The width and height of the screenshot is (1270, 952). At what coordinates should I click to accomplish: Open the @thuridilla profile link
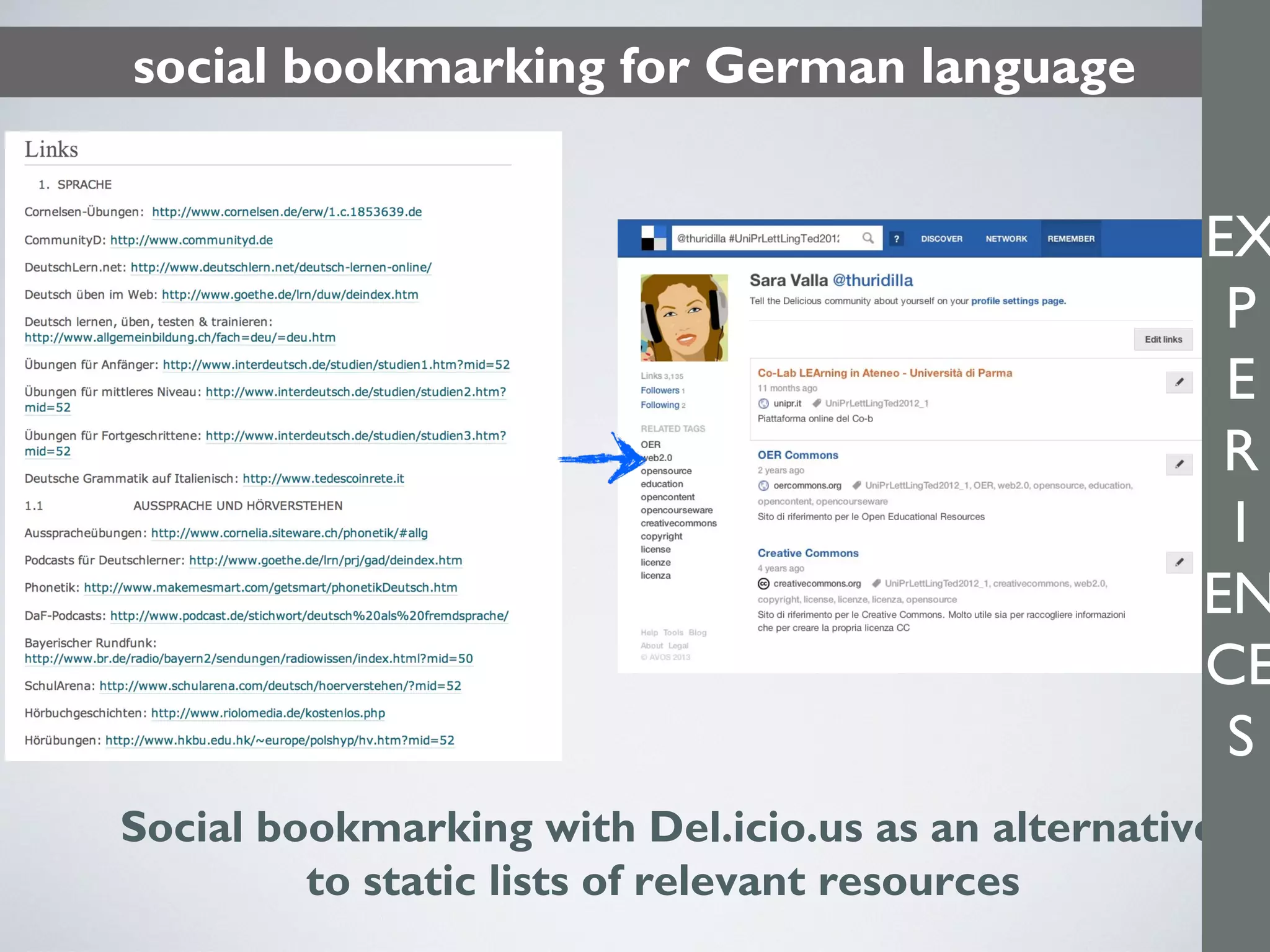point(873,281)
